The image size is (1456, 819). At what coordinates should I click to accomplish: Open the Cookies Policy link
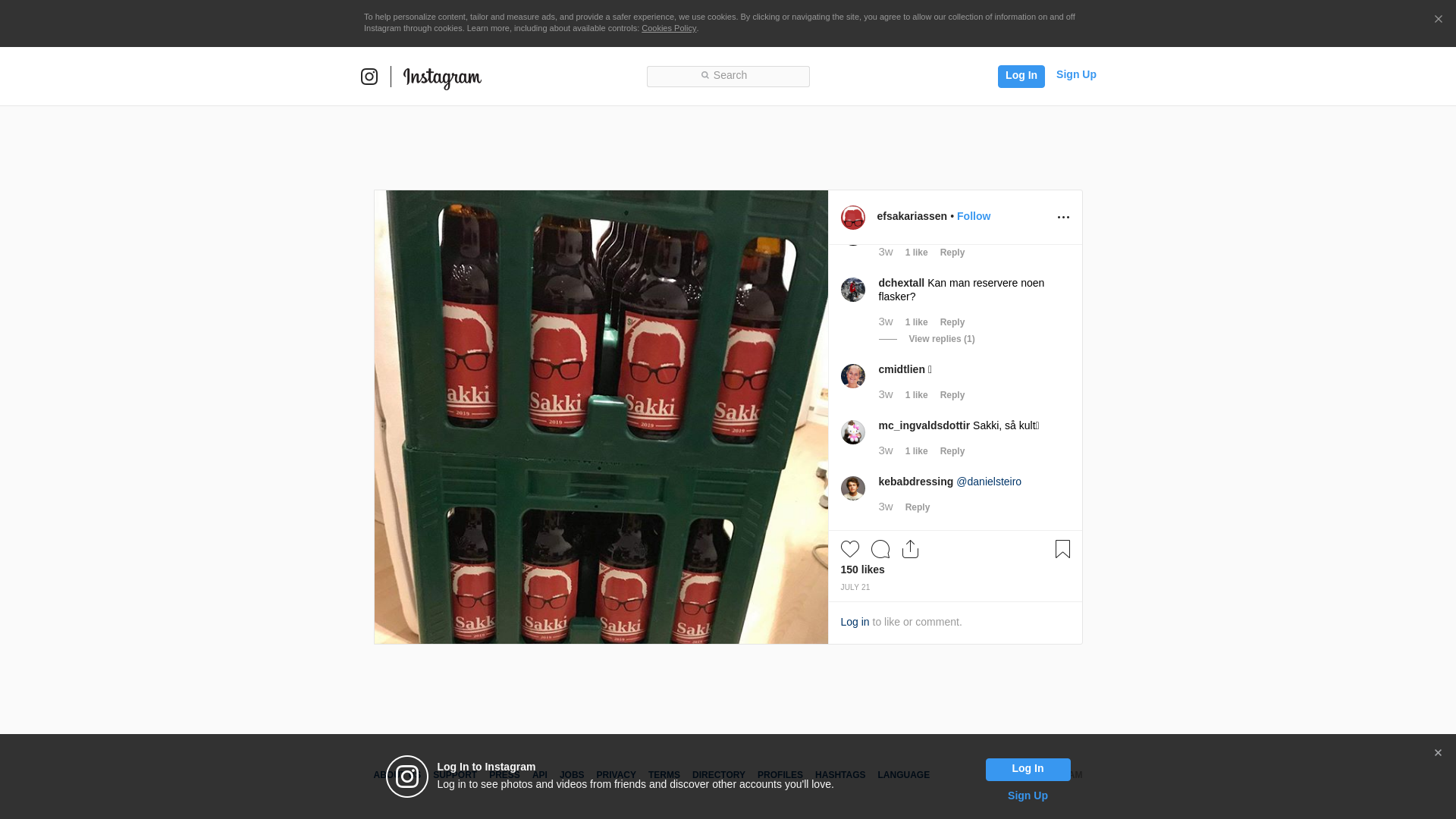[669, 28]
